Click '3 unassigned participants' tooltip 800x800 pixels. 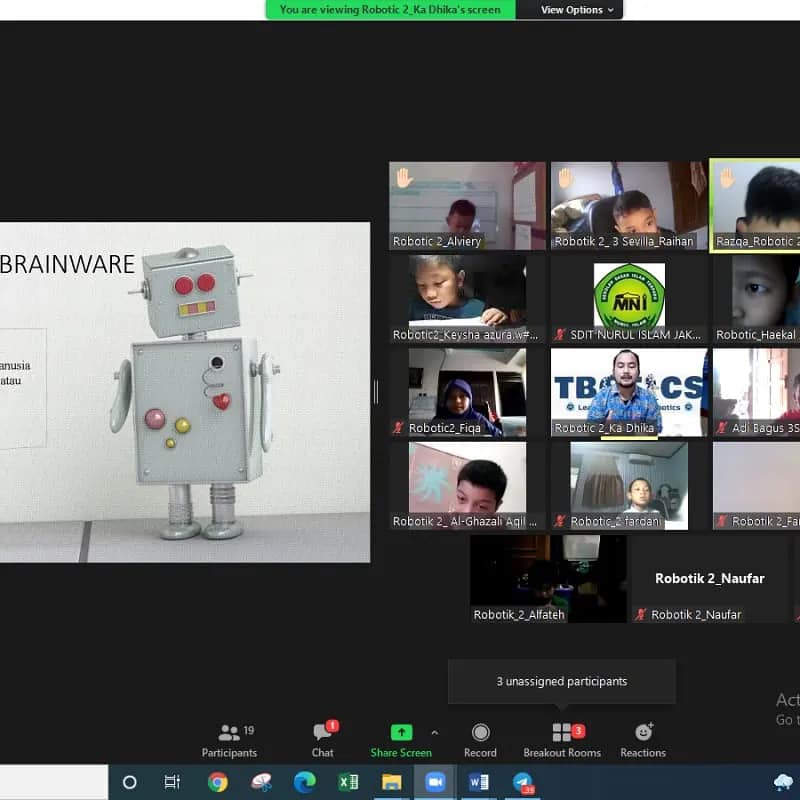point(562,681)
